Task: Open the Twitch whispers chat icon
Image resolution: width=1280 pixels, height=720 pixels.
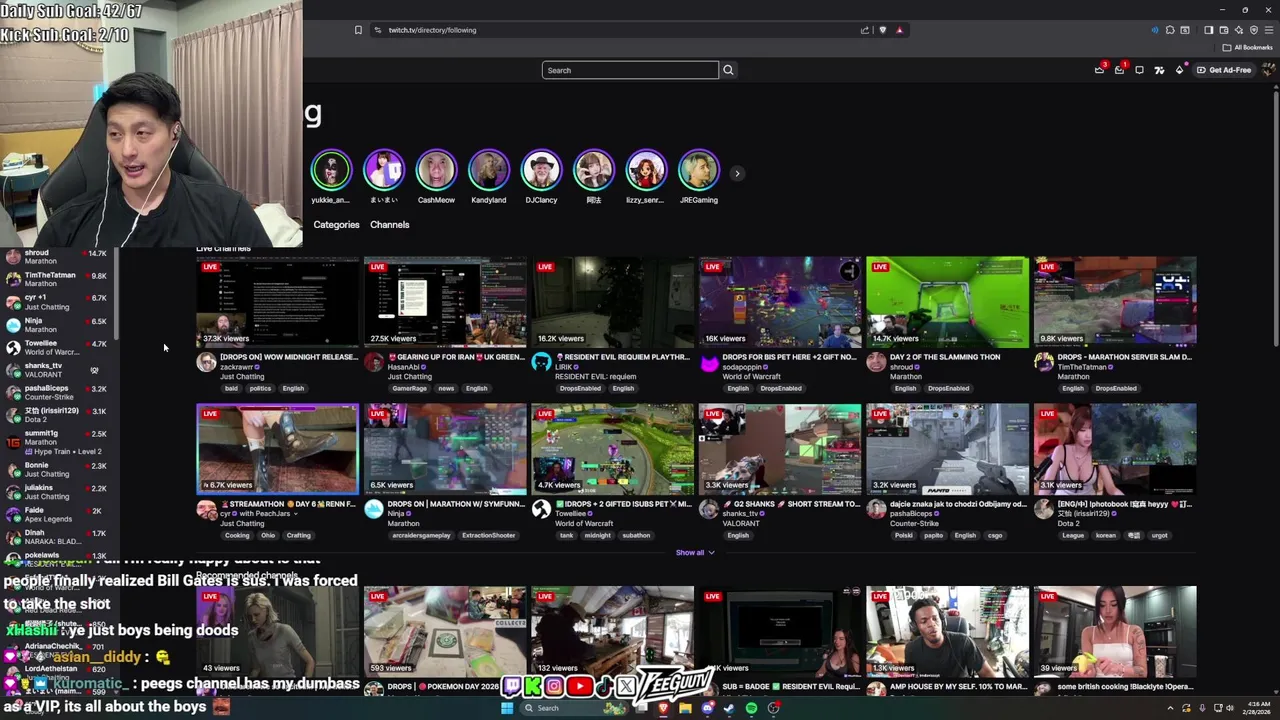Action: 1139,70
